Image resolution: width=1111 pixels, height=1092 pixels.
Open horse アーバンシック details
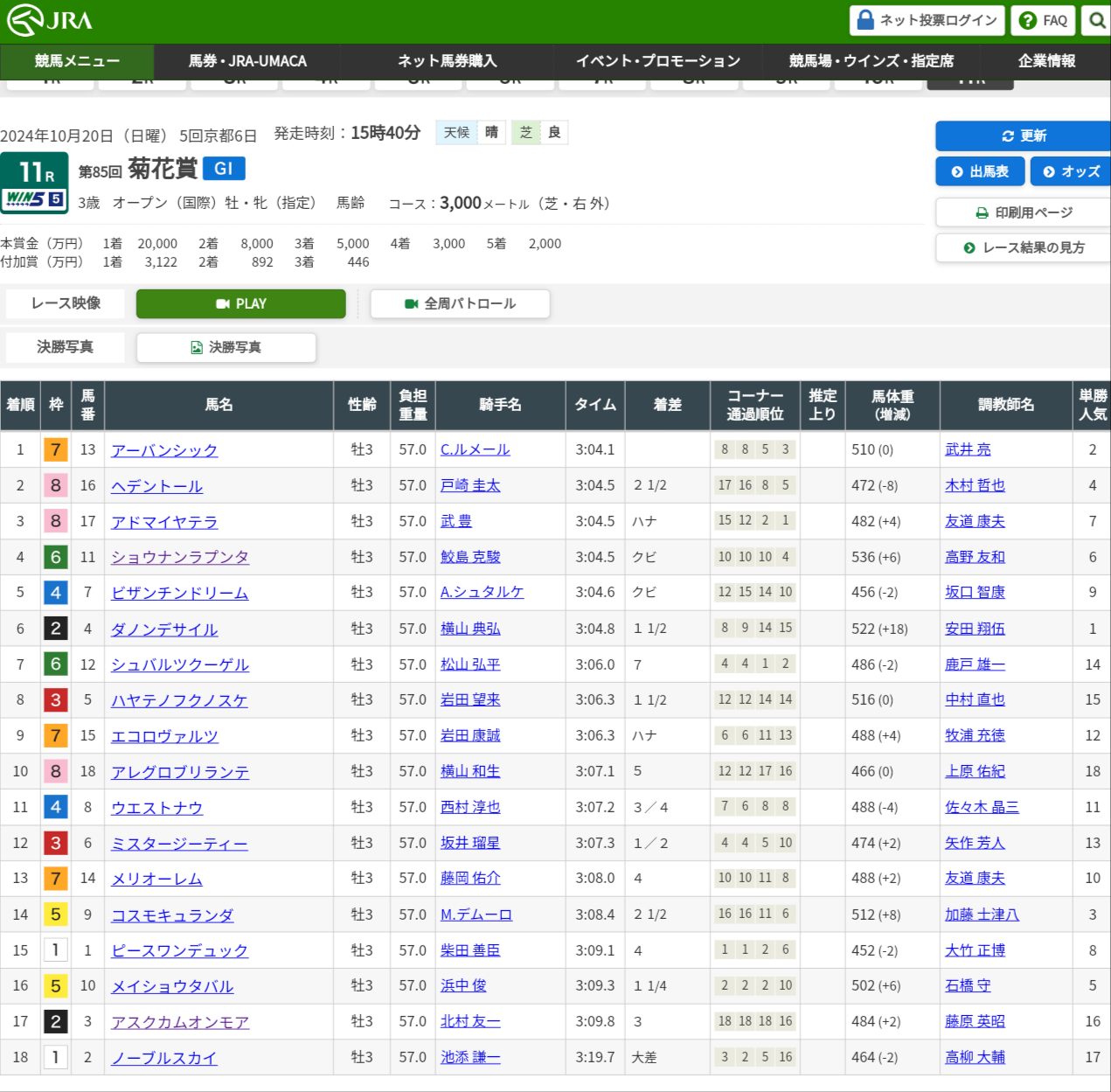point(164,450)
